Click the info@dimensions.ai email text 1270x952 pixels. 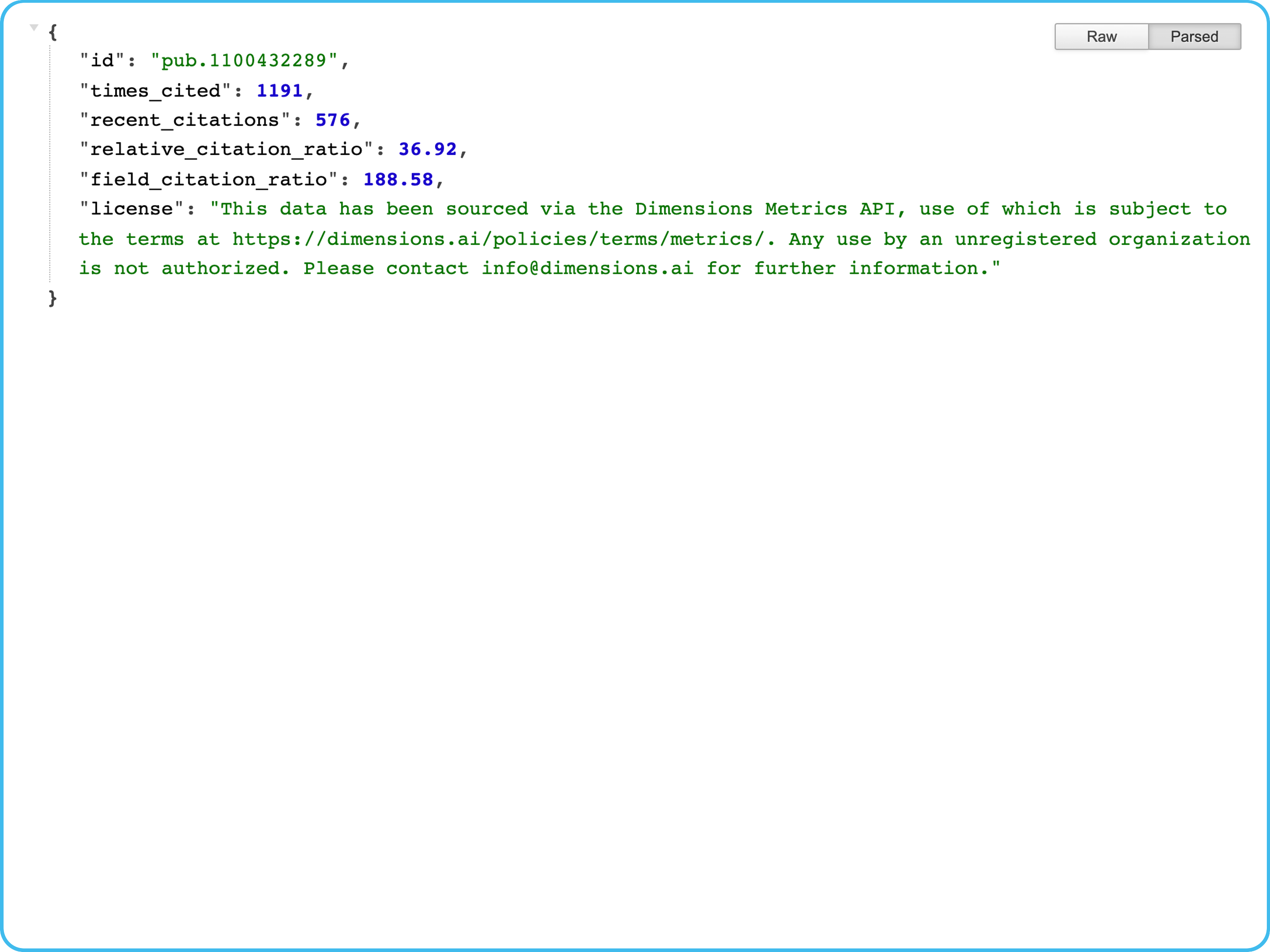(587, 269)
